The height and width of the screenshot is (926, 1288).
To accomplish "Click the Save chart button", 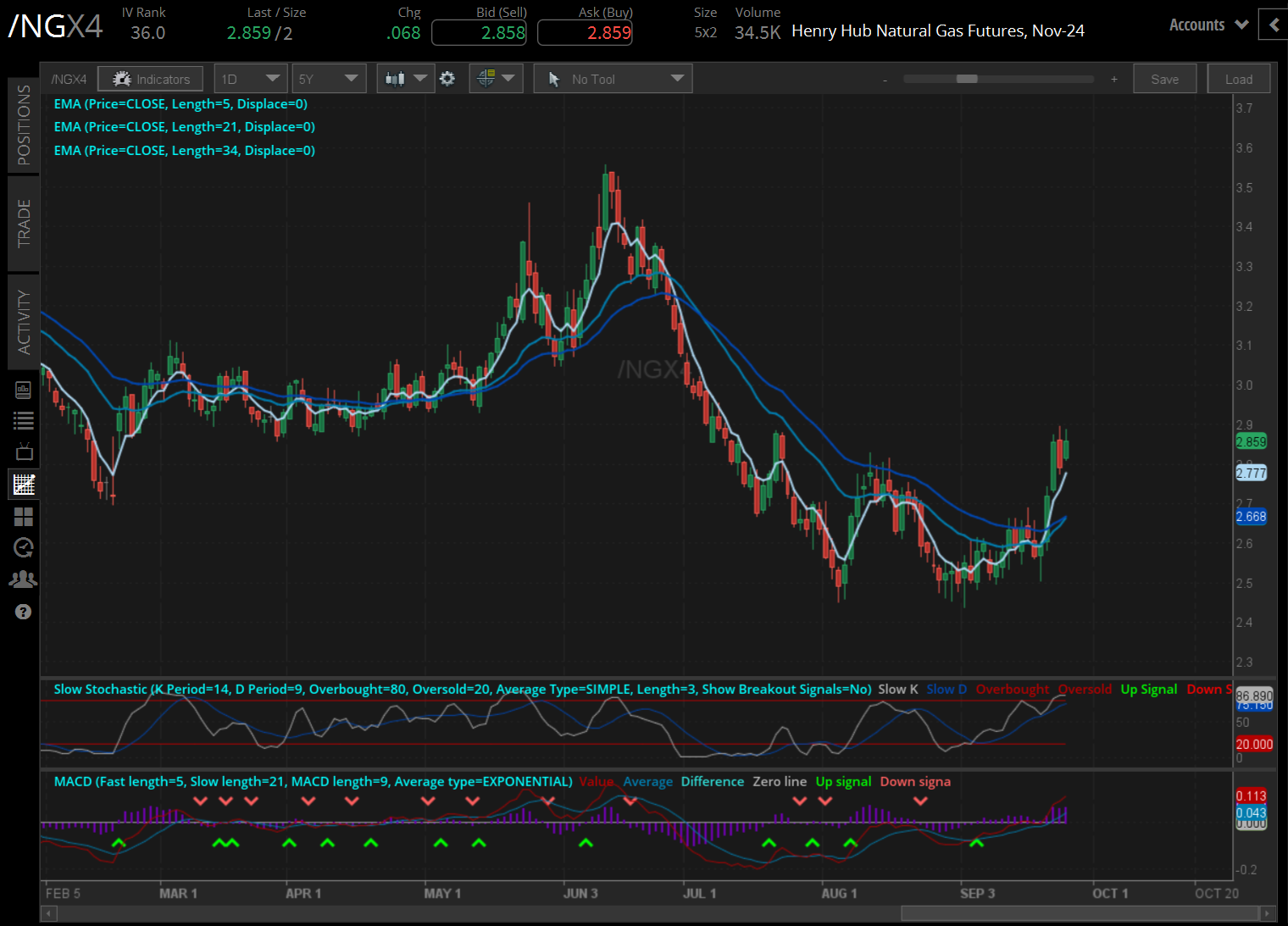I will [x=1164, y=78].
